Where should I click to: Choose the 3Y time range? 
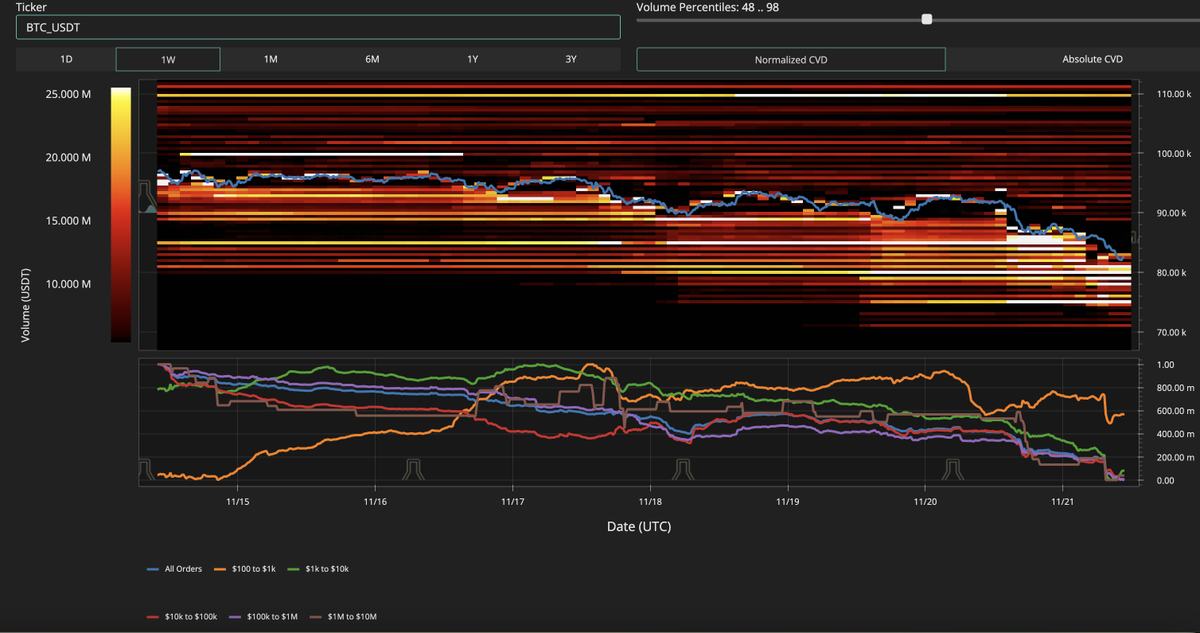click(571, 59)
